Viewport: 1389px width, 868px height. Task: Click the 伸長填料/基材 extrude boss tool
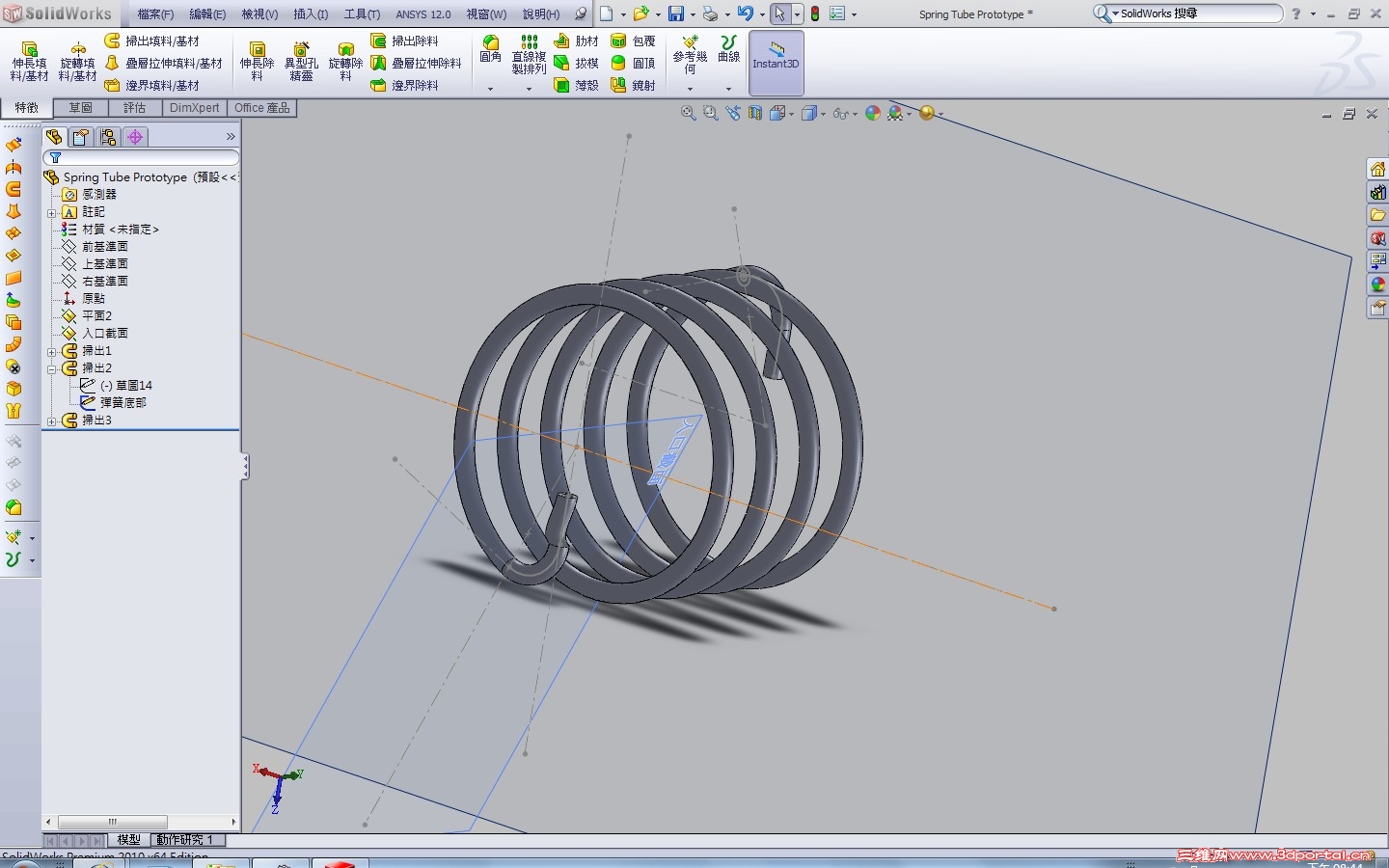click(29, 62)
